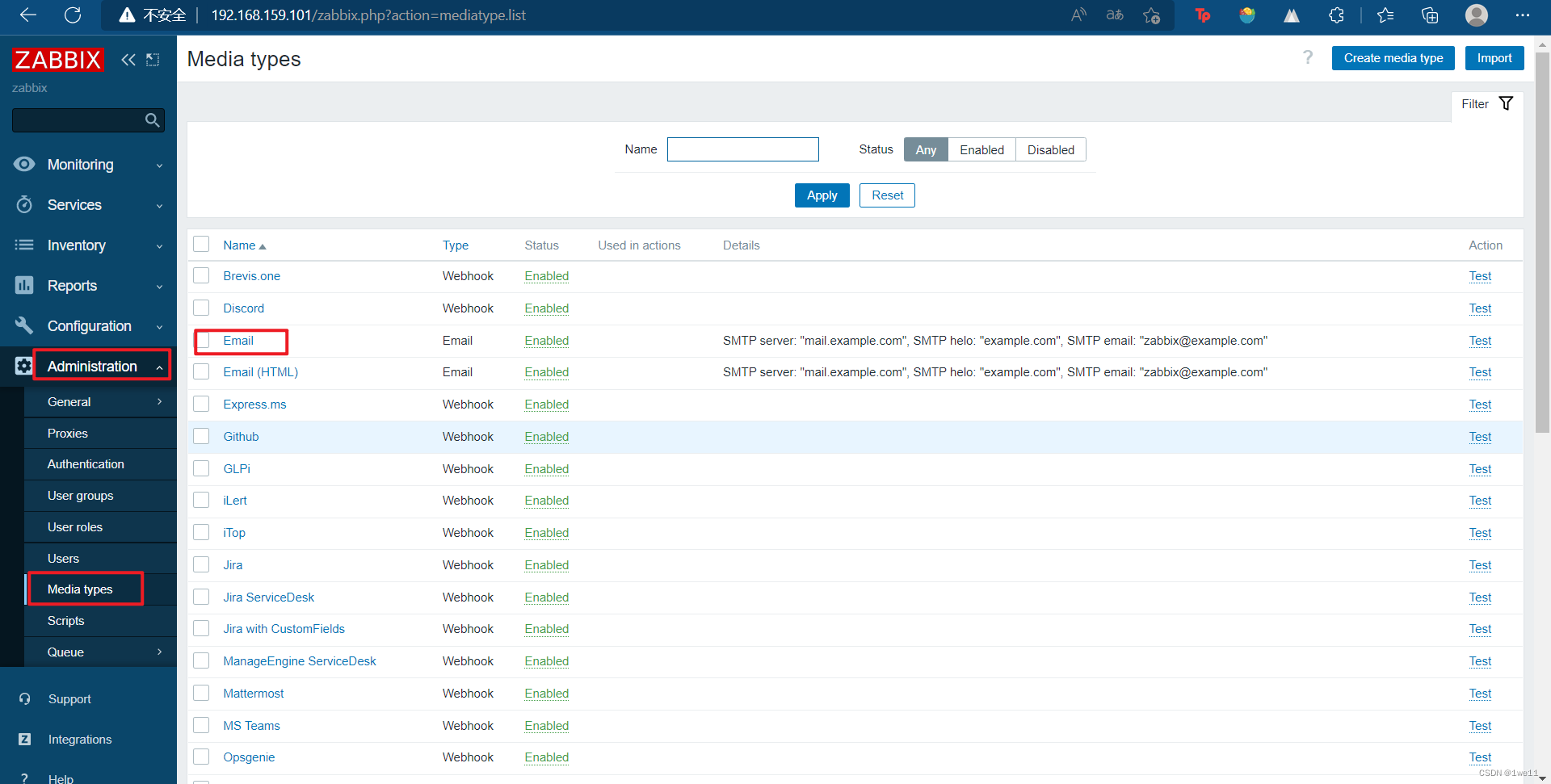Open the User groups menu item
This screenshot has height=784, width=1551.
point(100,496)
